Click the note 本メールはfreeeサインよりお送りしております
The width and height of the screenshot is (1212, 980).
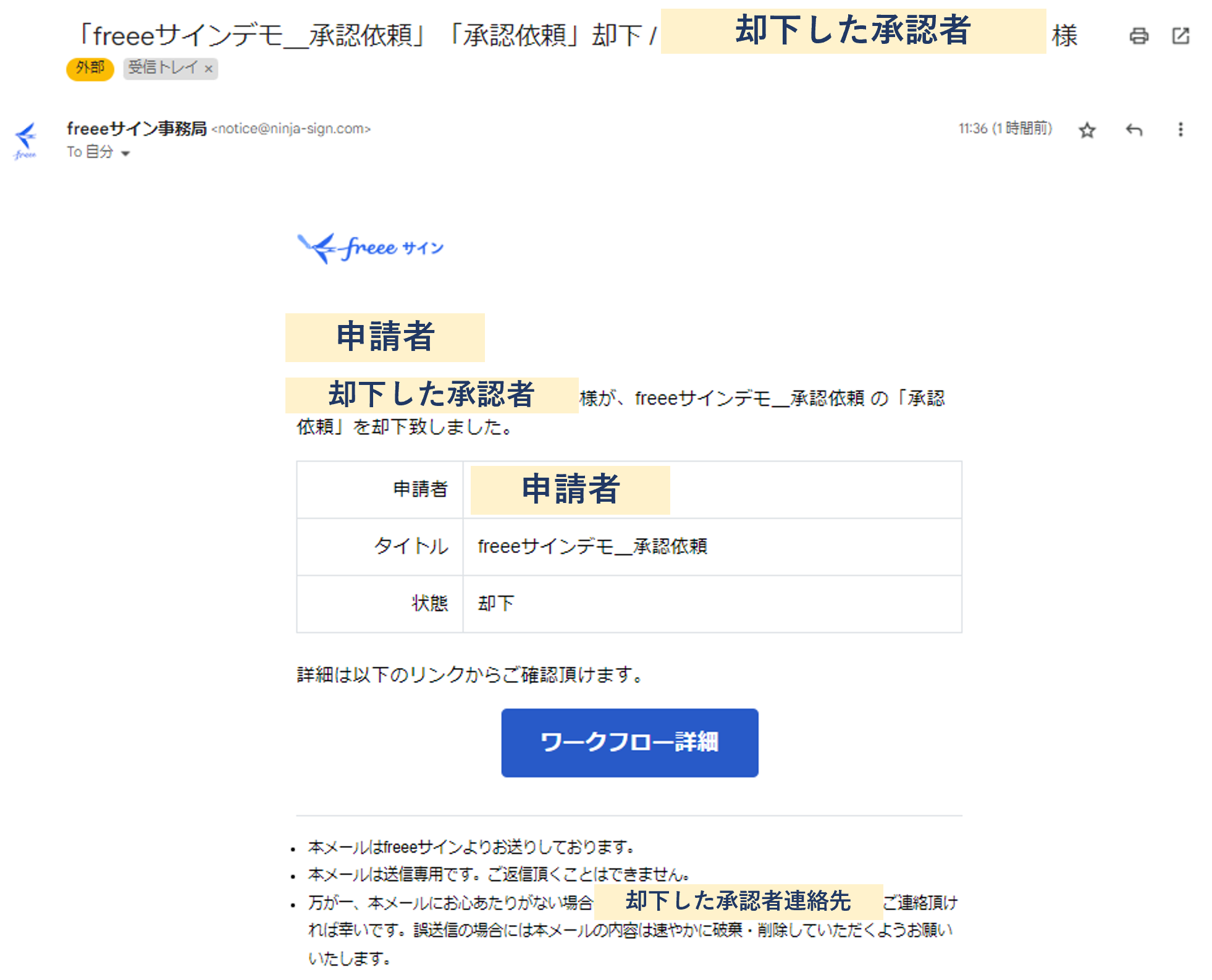click(x=471, y=847)
